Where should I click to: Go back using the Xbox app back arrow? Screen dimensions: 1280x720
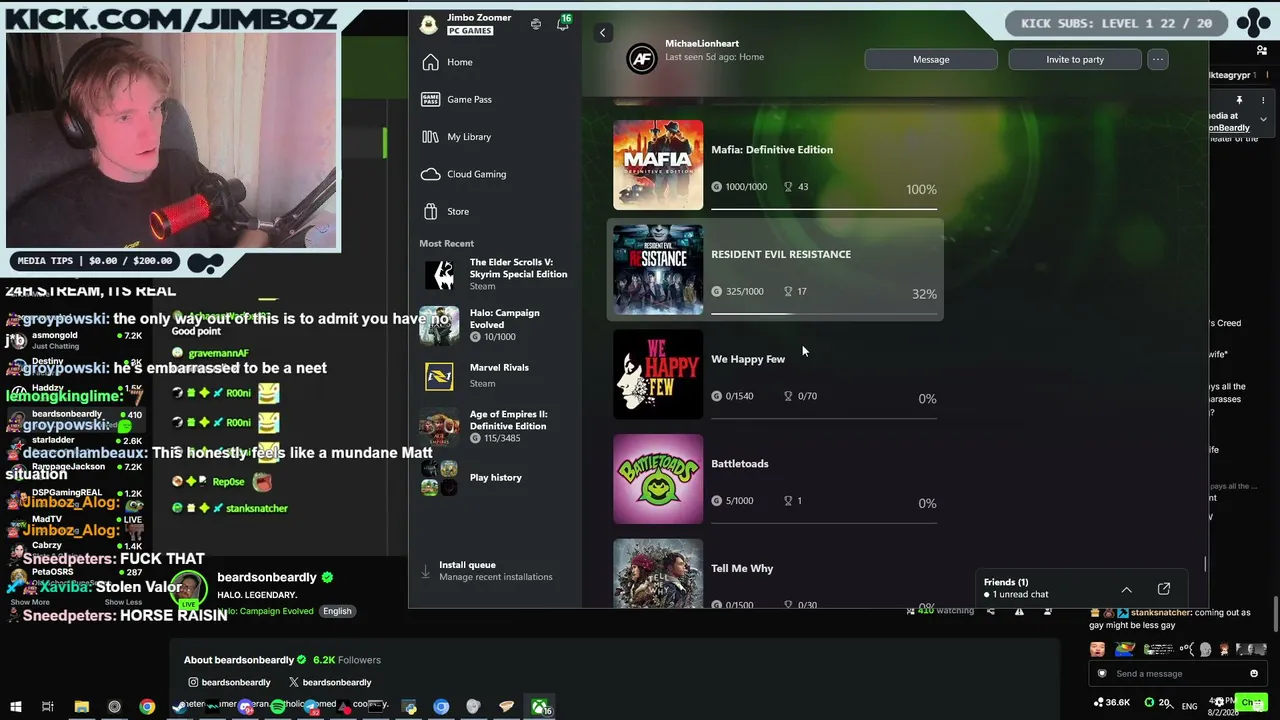pyautogui.click(x=602, y=33)
